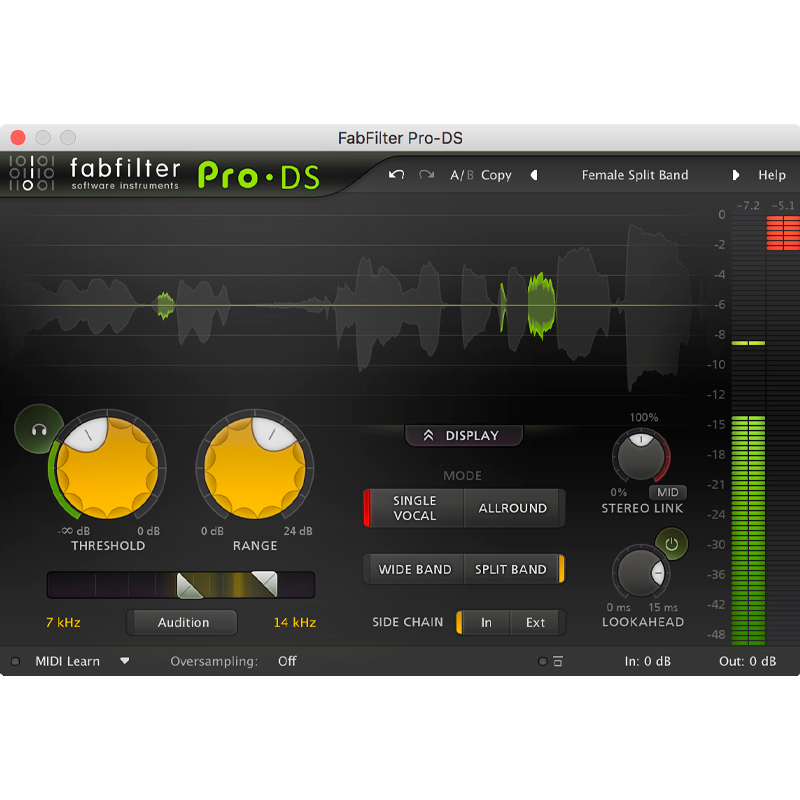This screenshot has height=800, width=800.
Task: Open the Female Split Band preset menu
Action: pyautogui.click(x=634, y=175)
